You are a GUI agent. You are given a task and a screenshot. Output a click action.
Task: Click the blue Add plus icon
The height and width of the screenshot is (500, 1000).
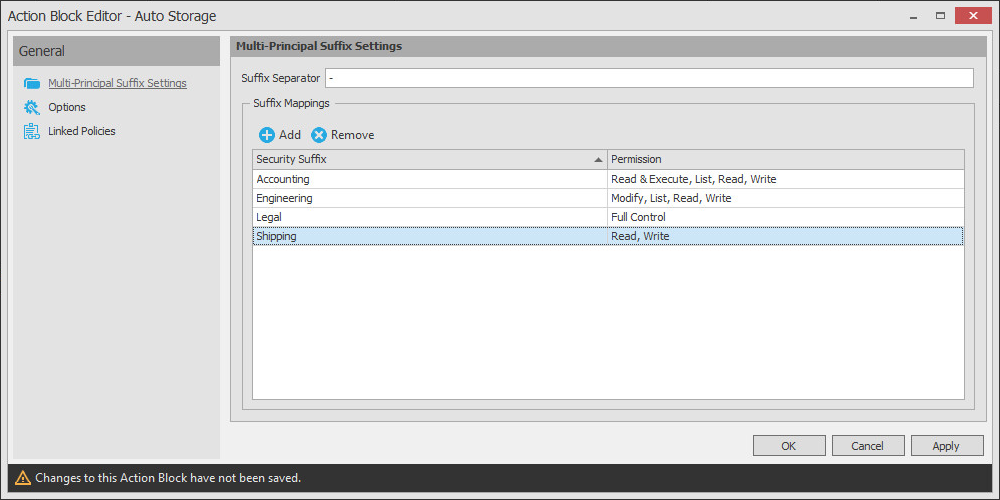point(267,135)
